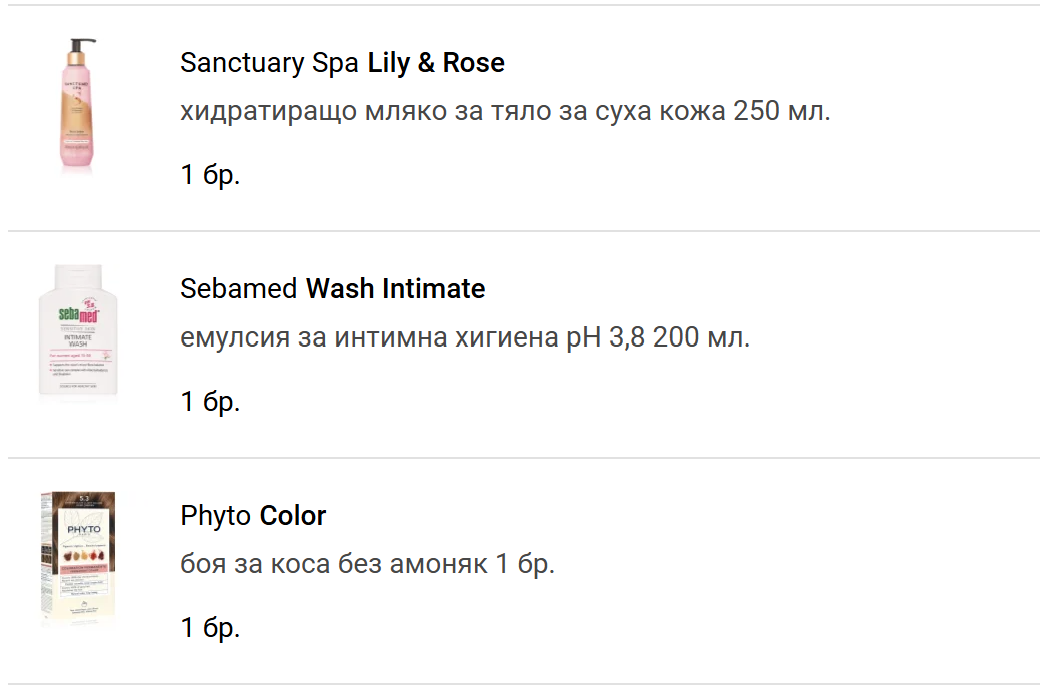Click the intimate hygiene emulsion description text
The width and height of the screenshot is (1040, 686).
click(465, 337)
